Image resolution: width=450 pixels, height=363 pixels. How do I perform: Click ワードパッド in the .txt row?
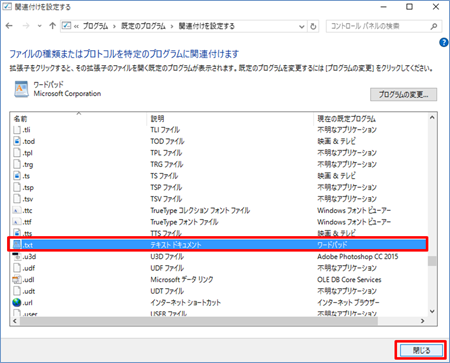point(332,245)
